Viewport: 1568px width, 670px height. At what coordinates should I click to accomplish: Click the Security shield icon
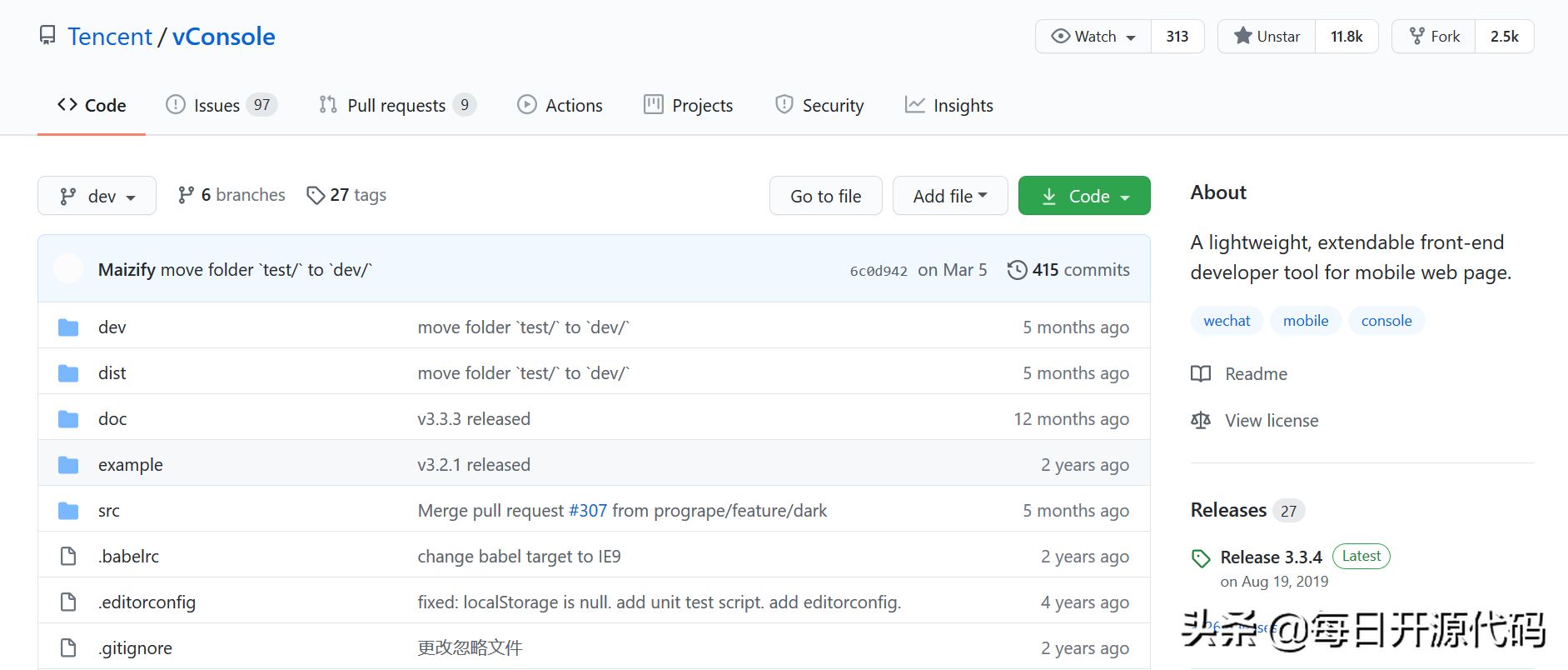click(784, 104)
